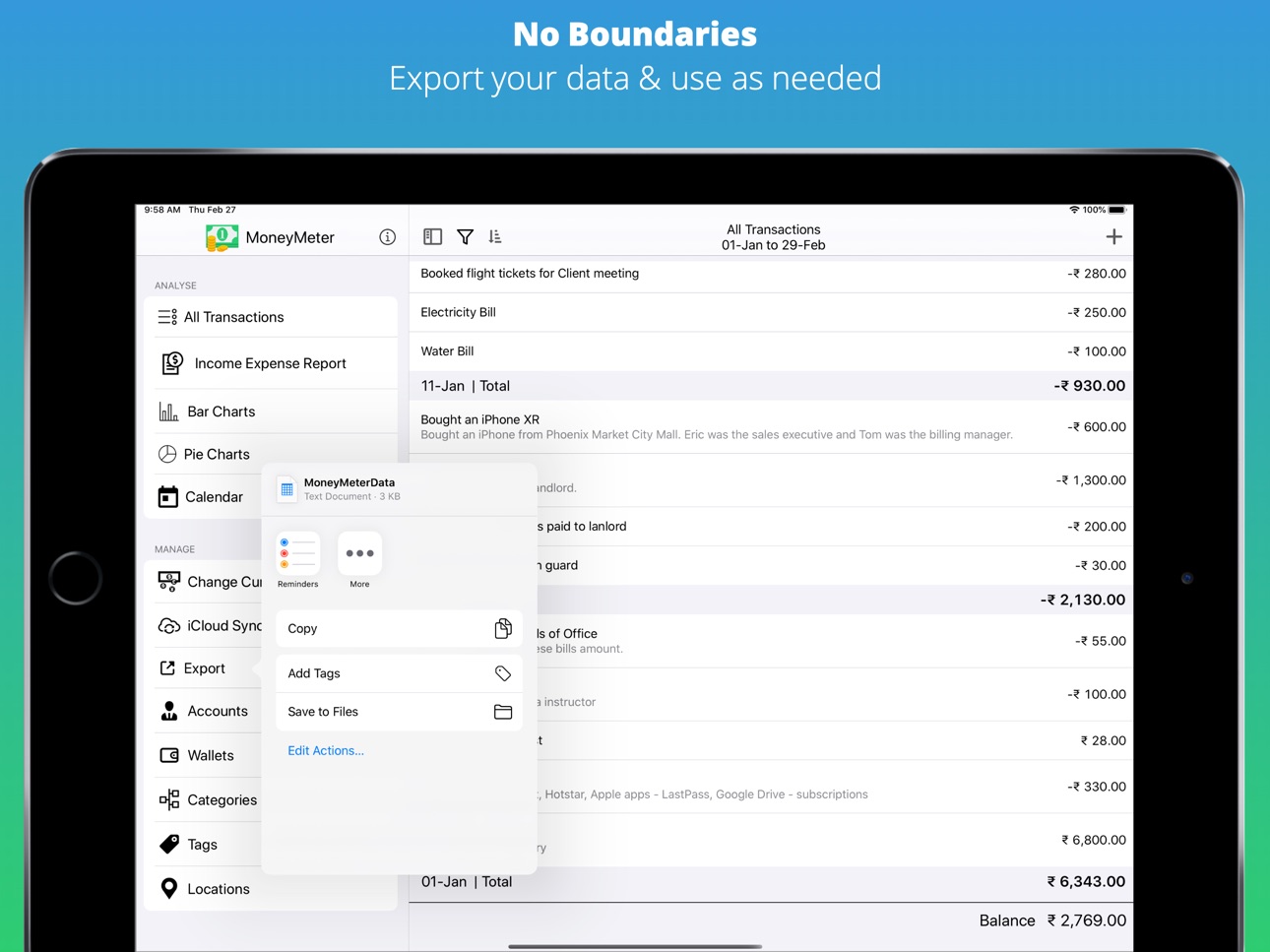
Task: Open Edit Actions link
Action: point(326,750)
